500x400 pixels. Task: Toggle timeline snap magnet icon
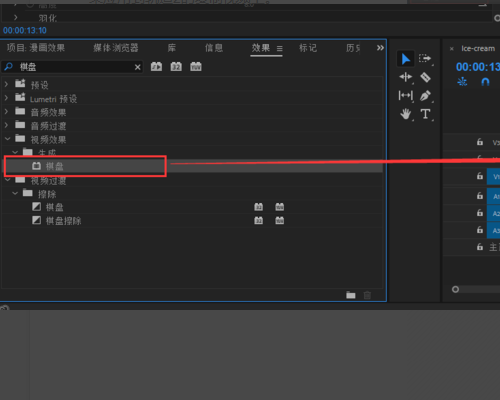[485, 82]
